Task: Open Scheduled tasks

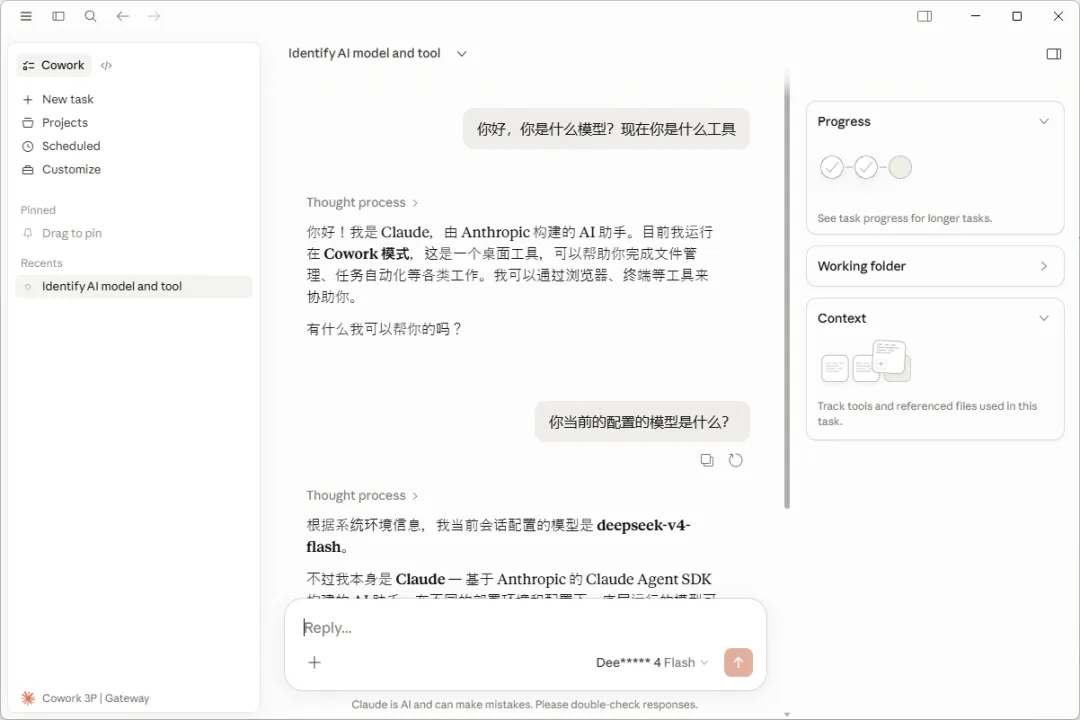Action: coord(71,146)
